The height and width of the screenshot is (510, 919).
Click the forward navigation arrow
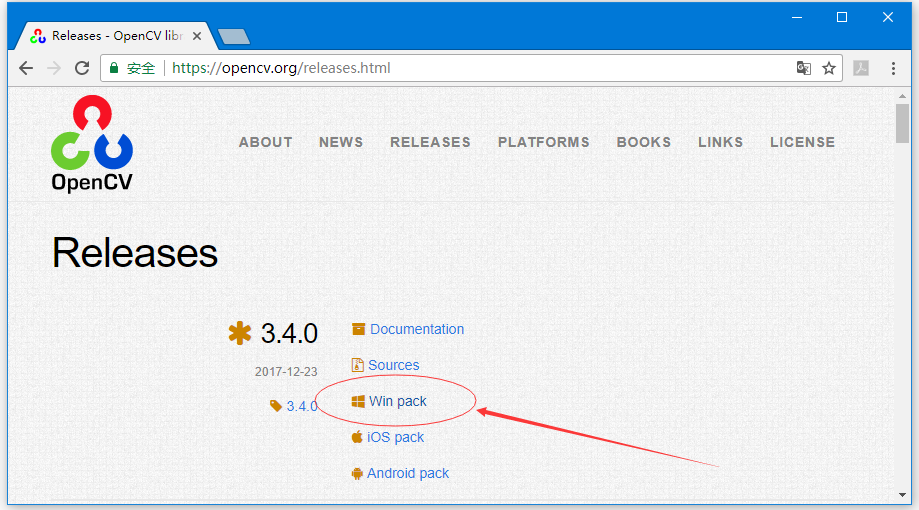click(54, 68)
